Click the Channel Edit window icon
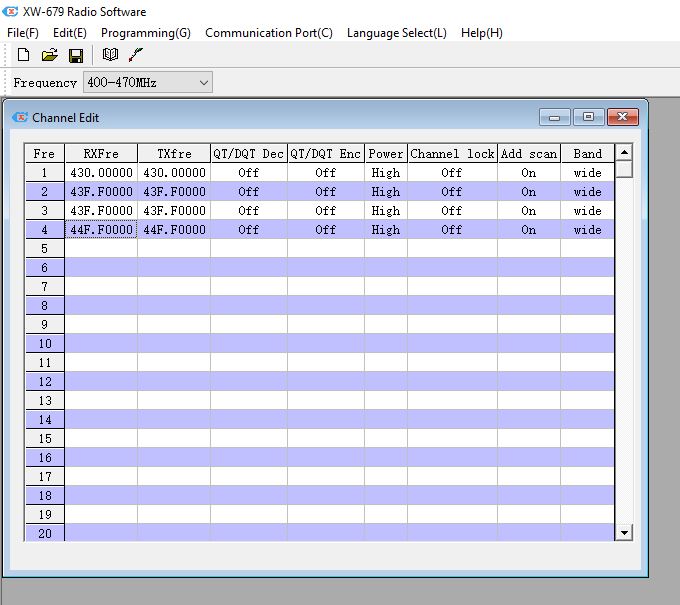Viewport: 680px width, 605px height. click(20, 117)
